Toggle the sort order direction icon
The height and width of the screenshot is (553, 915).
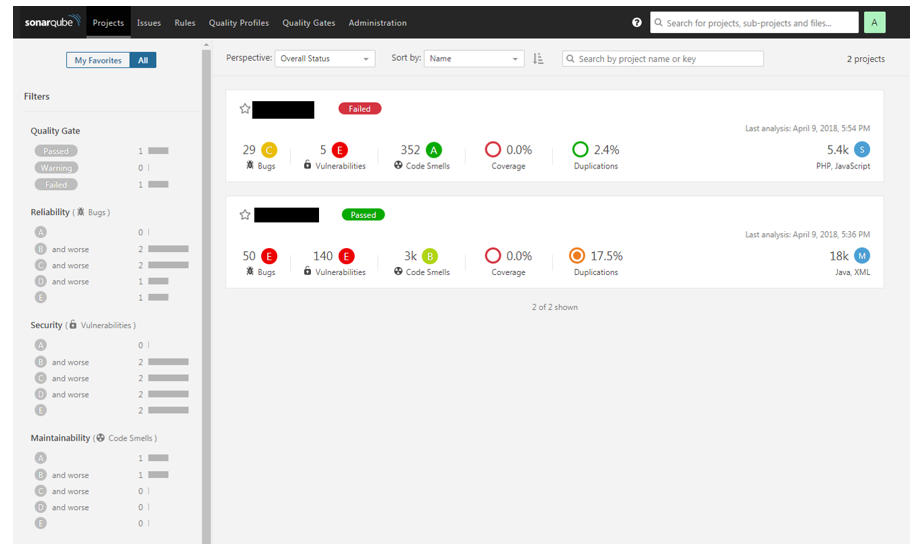click(538, 58)
